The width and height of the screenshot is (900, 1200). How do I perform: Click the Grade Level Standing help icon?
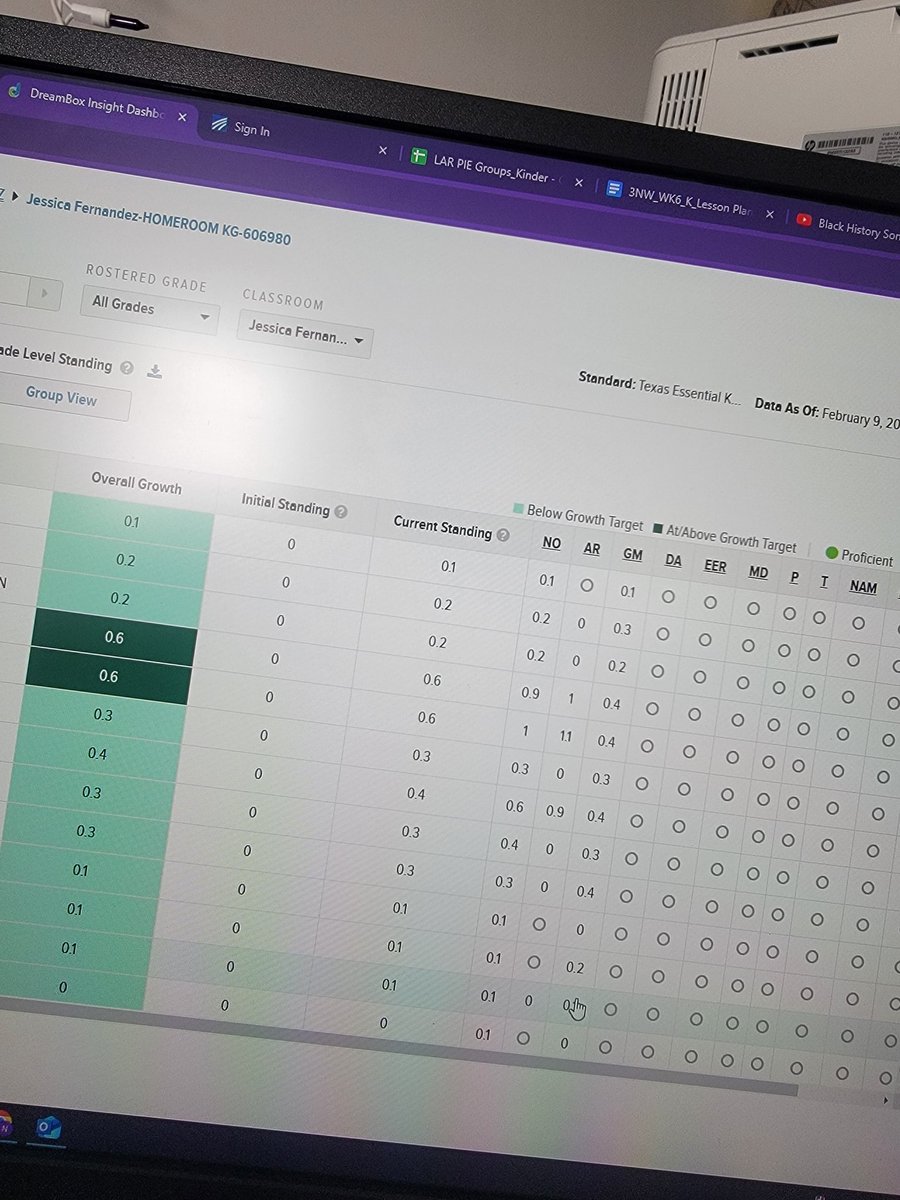click(127, 367)
